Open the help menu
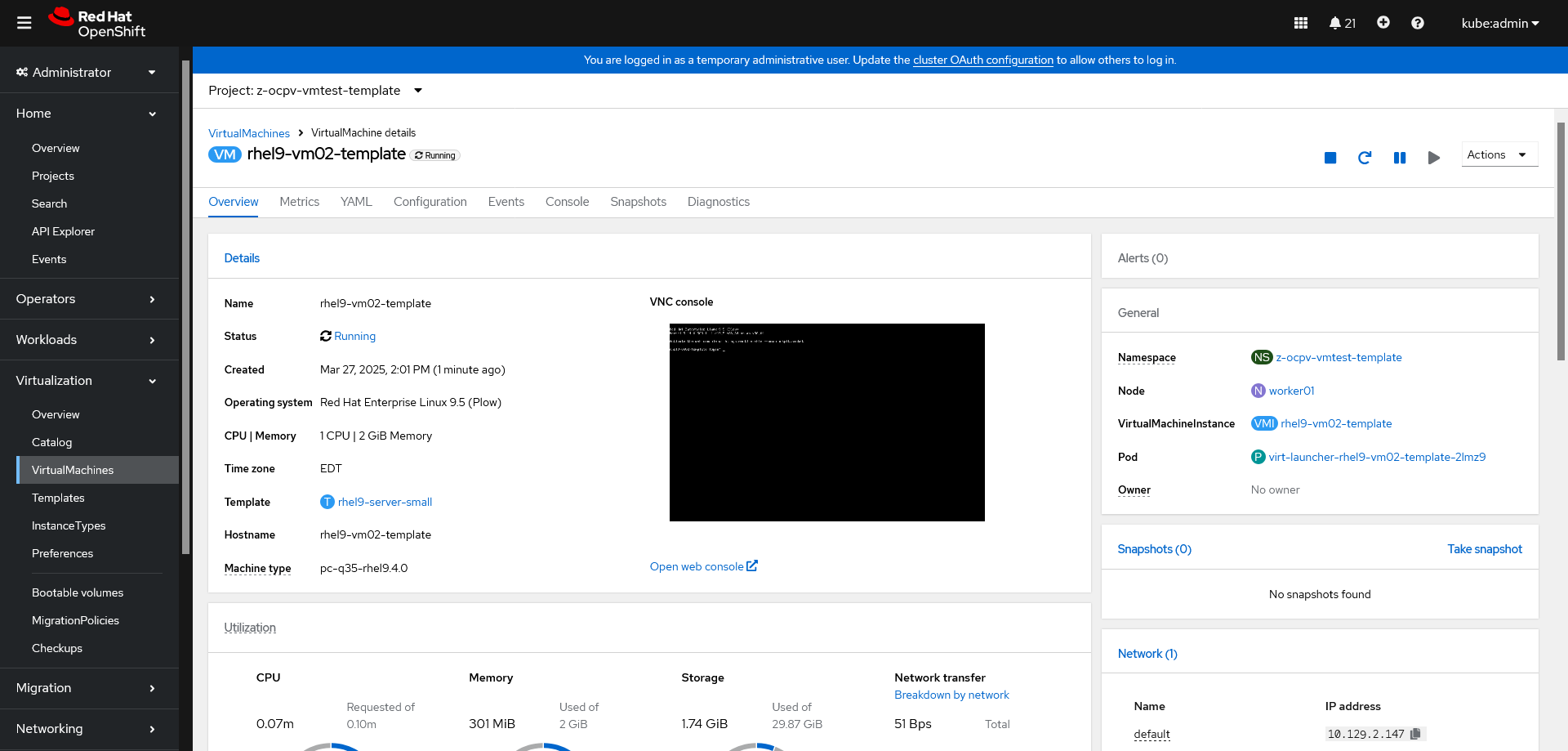1568x751 pixels. (x=1418, y=23)
